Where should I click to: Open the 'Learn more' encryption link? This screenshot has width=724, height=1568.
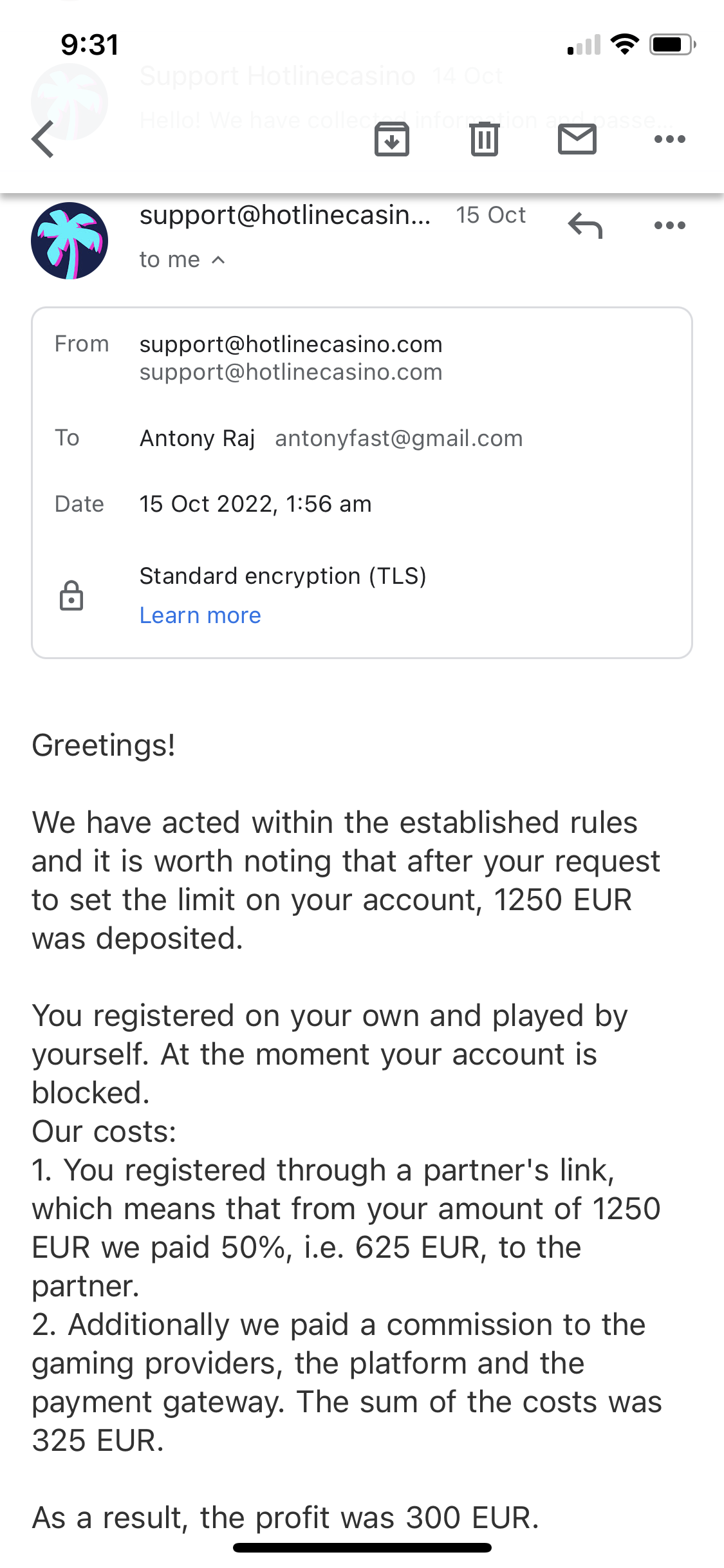(200, 616)
